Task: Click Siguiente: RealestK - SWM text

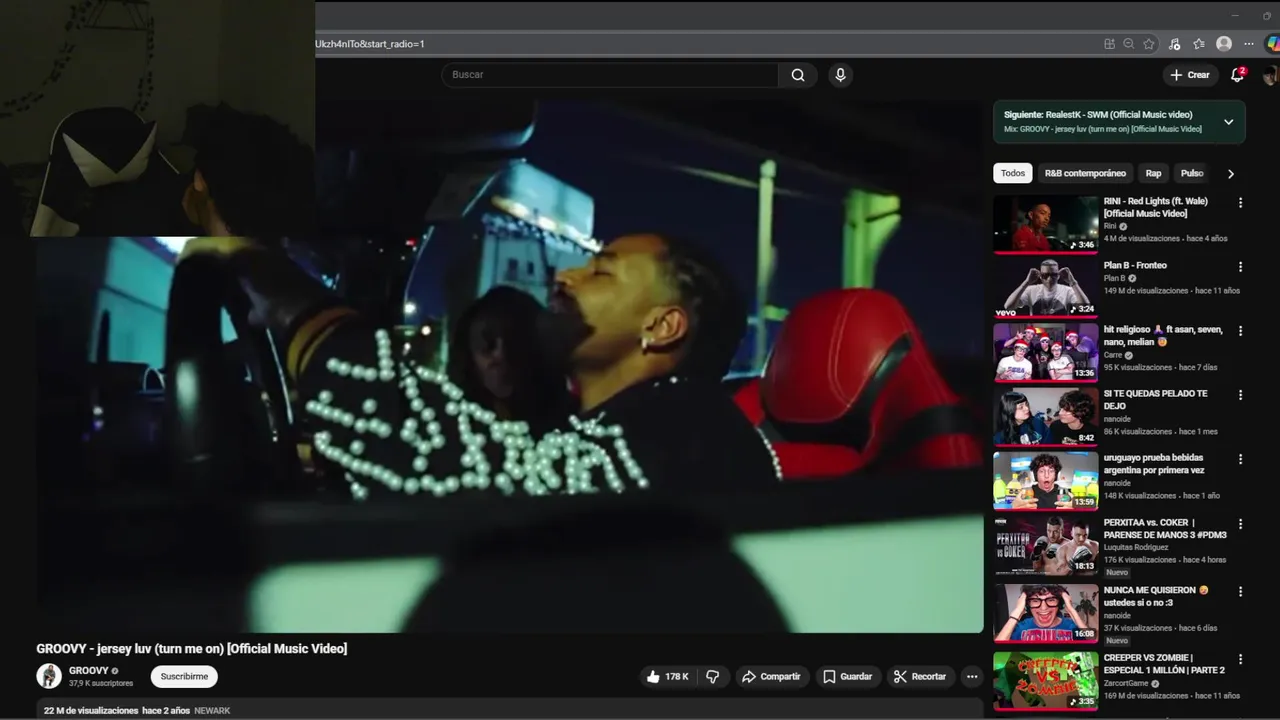Action: [1098, 115]
